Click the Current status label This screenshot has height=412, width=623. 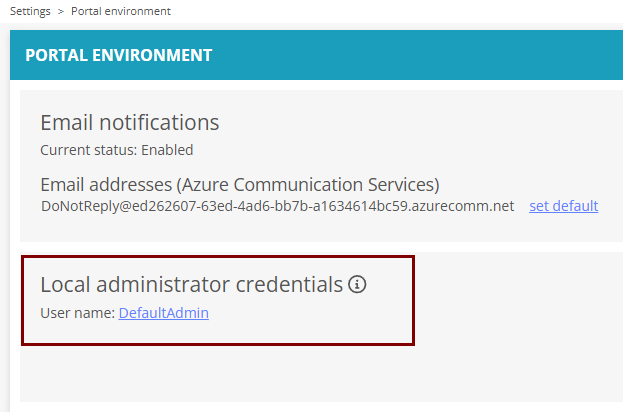point(89,150)
